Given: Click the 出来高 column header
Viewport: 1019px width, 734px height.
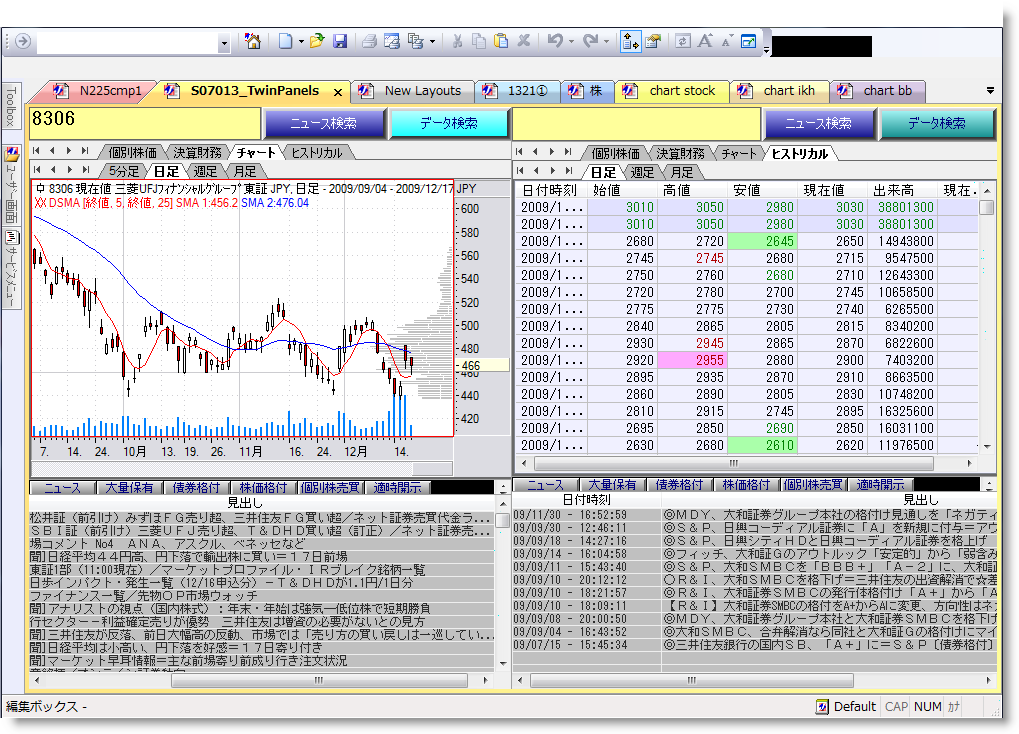Looking at the screenshot, I should tap(903, 190).
